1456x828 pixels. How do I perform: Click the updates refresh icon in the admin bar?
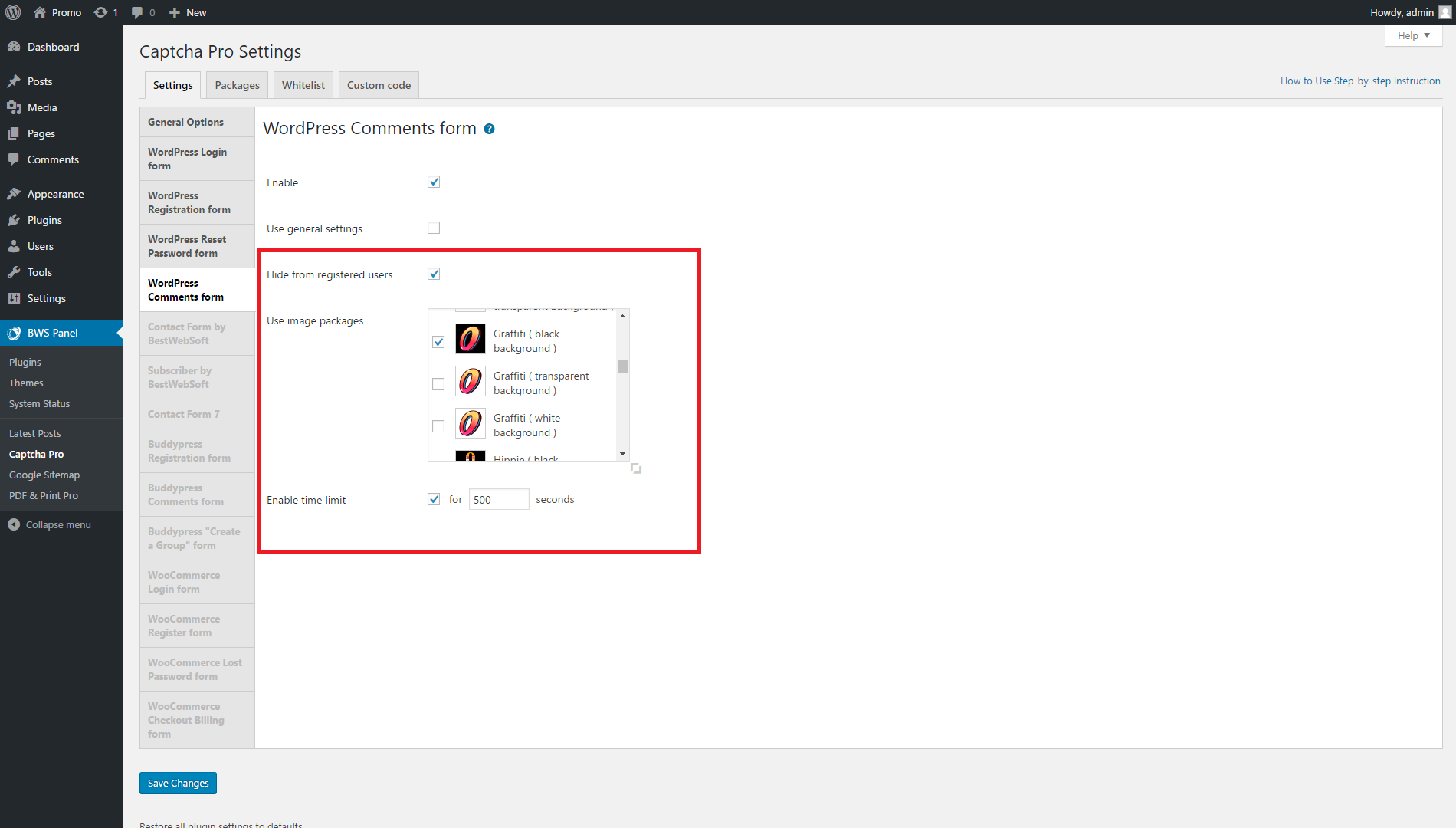coord(100,12)
